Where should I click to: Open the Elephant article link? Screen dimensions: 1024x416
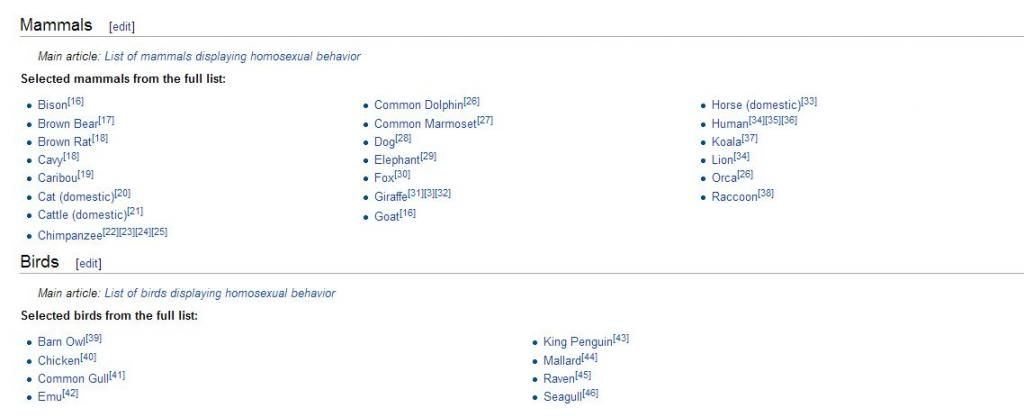(x=396, y=160)
